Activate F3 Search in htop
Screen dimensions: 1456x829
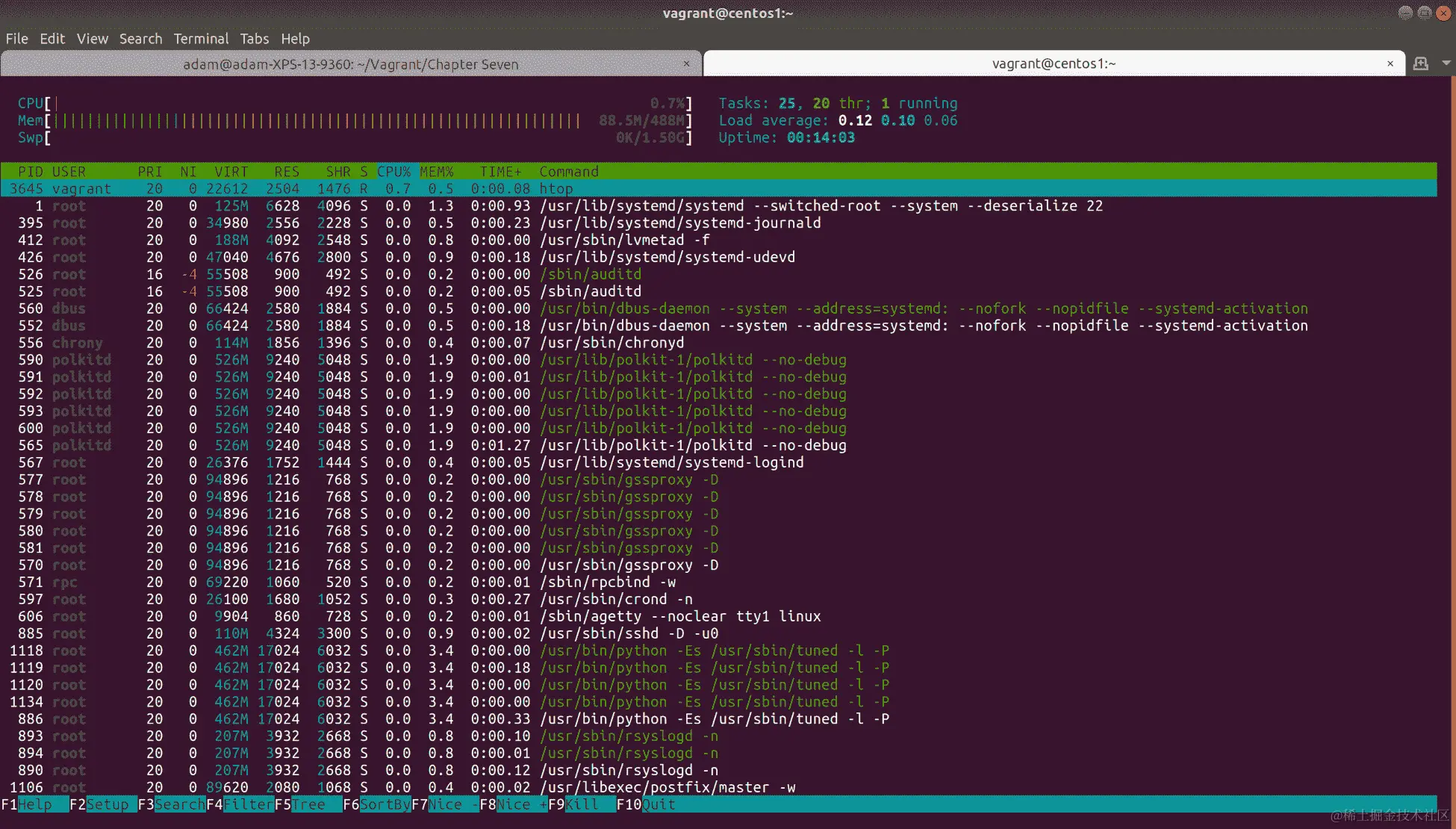[179, 804]
